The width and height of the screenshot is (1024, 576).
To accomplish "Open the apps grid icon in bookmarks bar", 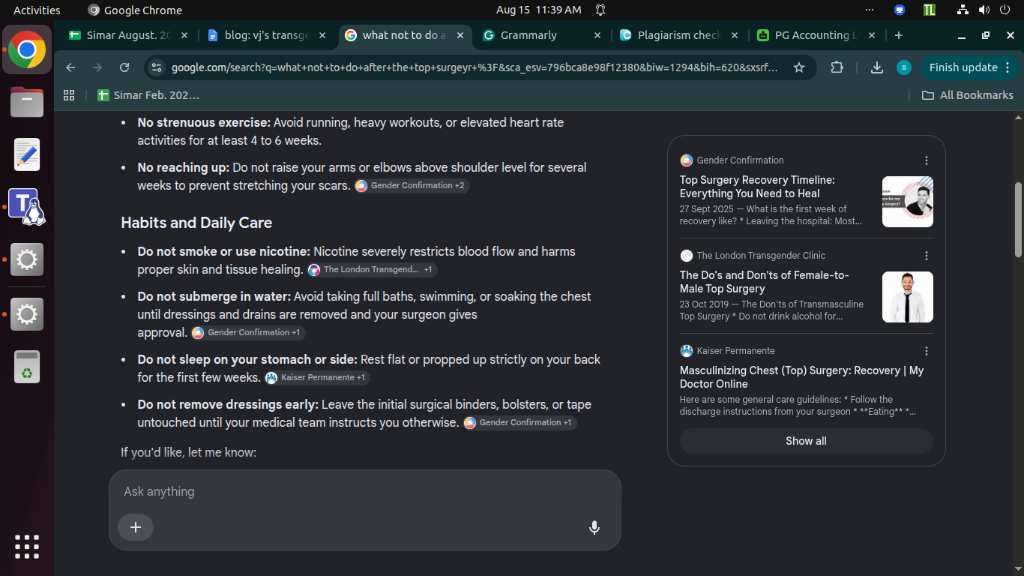I will (x=69, y=95).
